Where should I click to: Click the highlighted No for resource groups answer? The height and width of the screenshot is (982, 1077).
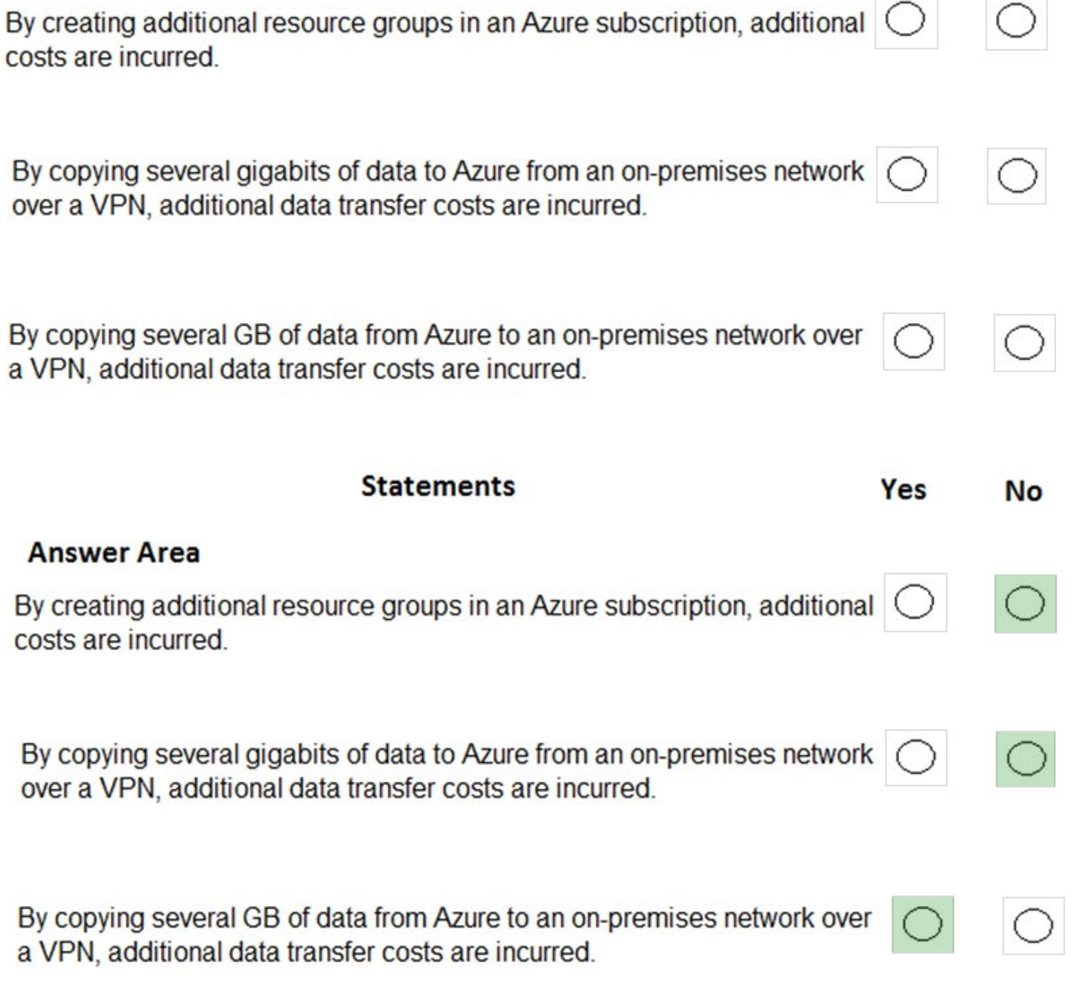coord(1024,601)
